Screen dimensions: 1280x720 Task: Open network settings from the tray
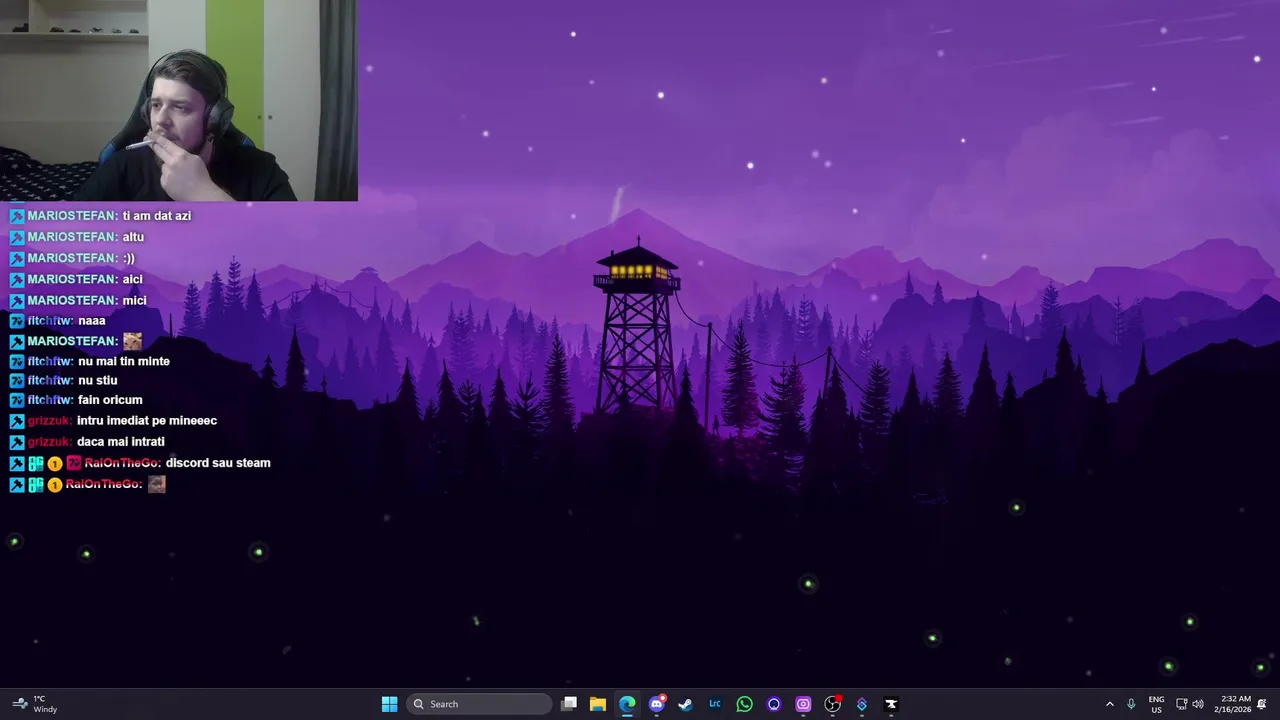(x=1181, y=704)
